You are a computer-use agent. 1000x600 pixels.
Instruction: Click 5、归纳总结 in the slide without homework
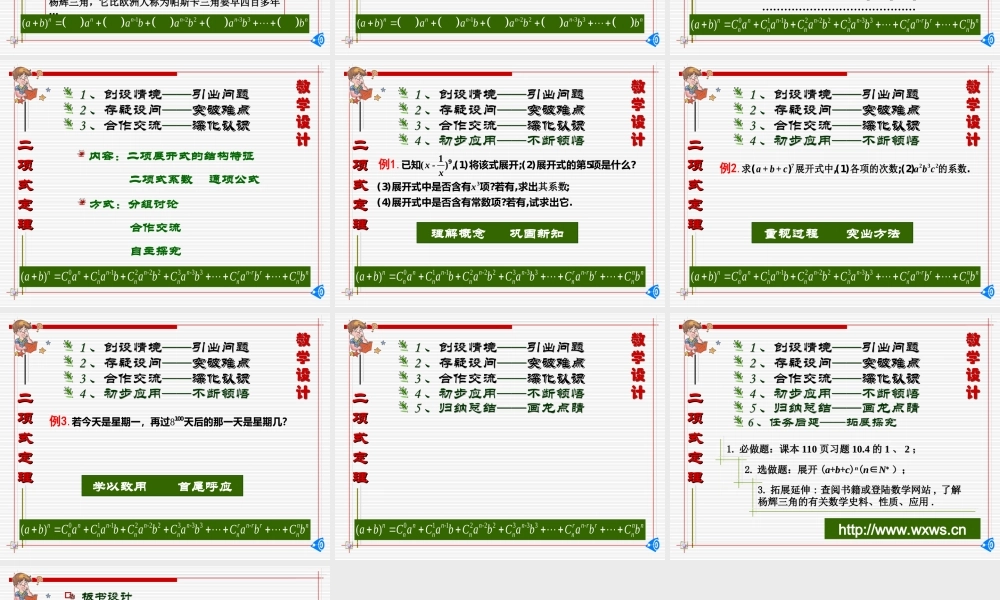click(499, 408)
